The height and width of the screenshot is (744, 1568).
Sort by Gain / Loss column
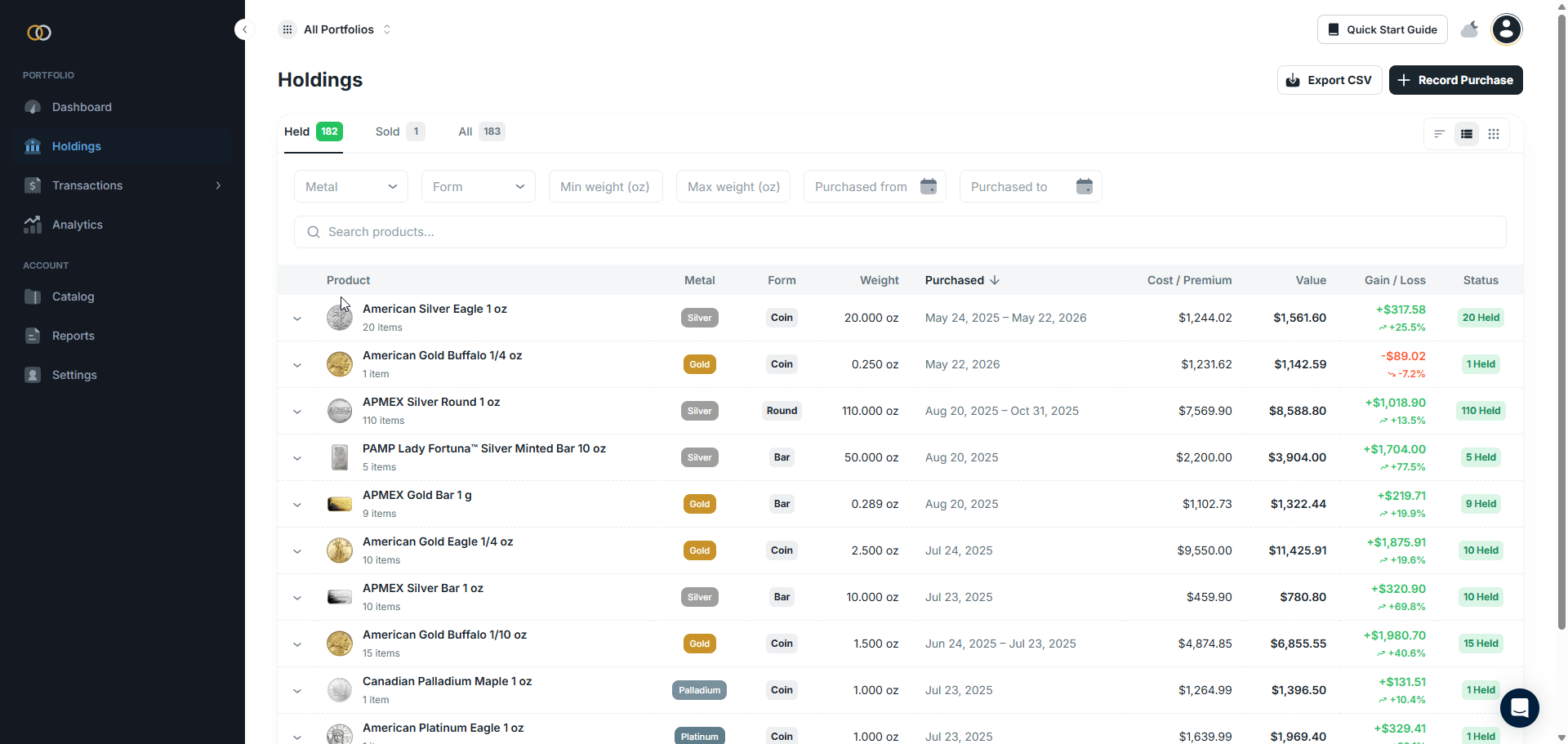(1395, 280)
